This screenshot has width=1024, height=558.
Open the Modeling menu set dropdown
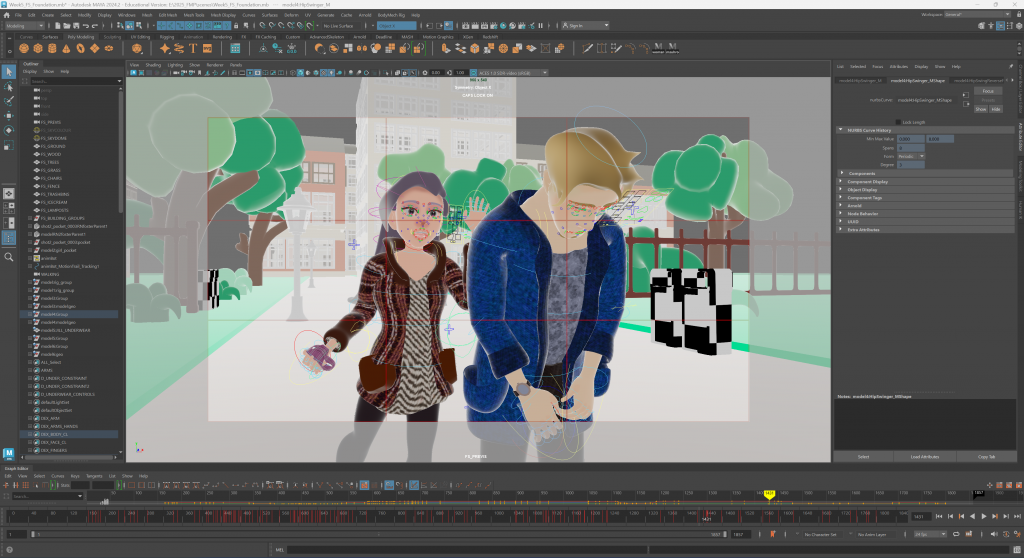[25, 26]
